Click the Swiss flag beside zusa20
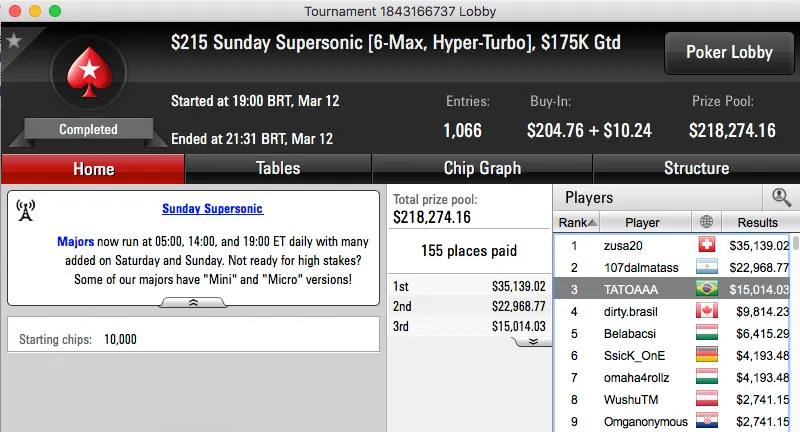 [707, 245]
